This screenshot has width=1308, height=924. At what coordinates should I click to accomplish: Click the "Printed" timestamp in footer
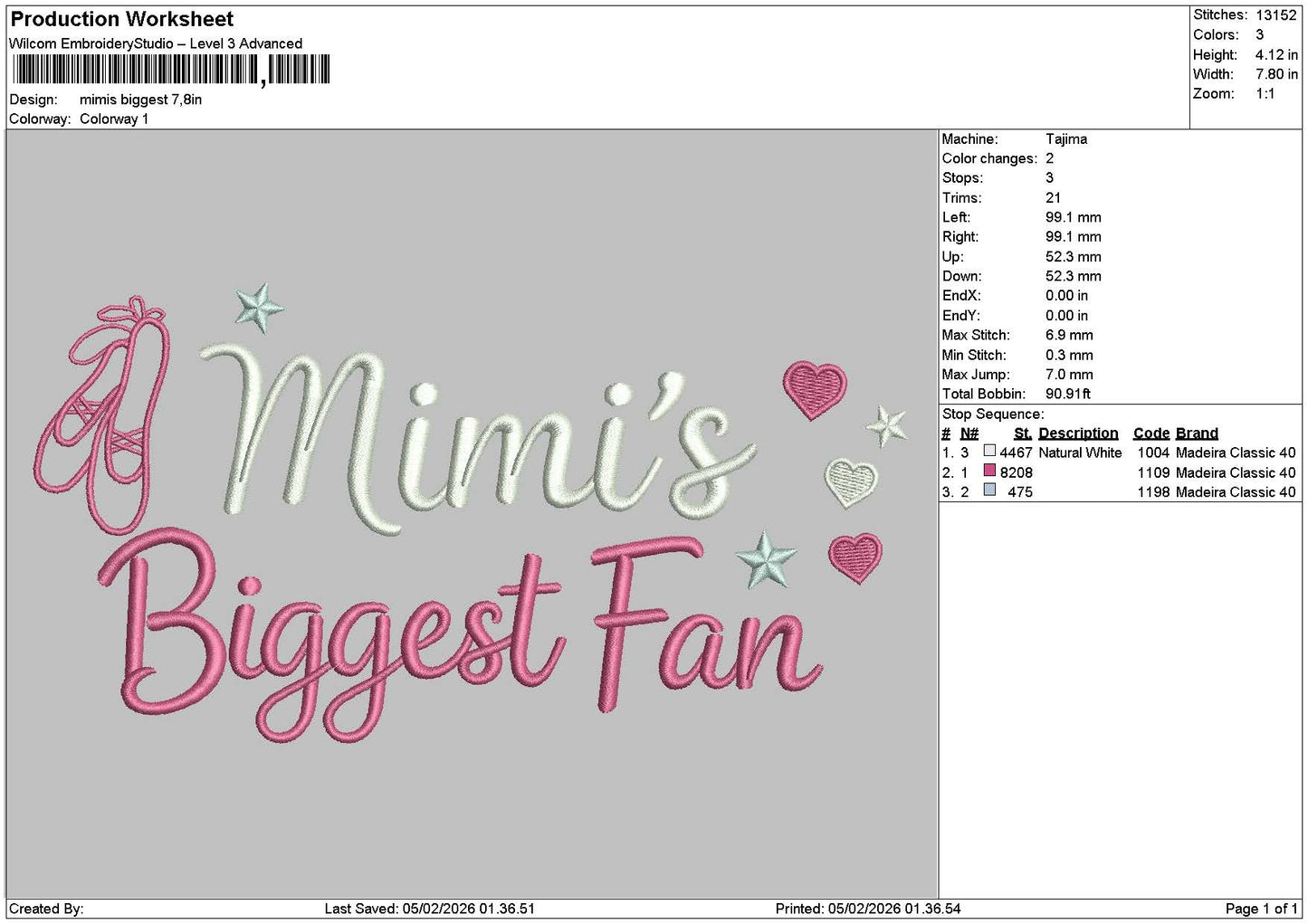(x=868, y=909)
